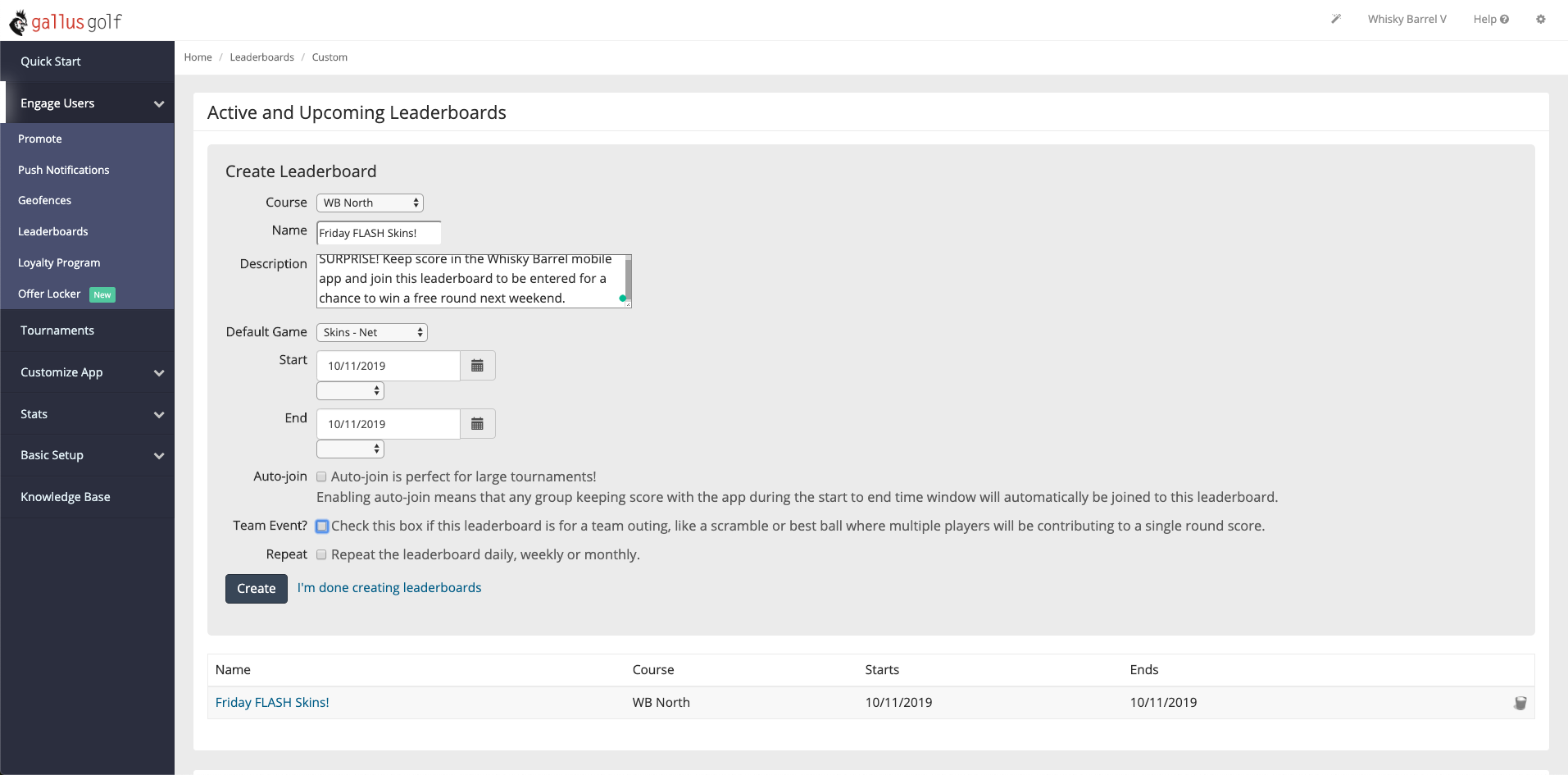Open the Default Game dropdown
This screenshot has height=775, width=1568.
click(x=372, y=332)
